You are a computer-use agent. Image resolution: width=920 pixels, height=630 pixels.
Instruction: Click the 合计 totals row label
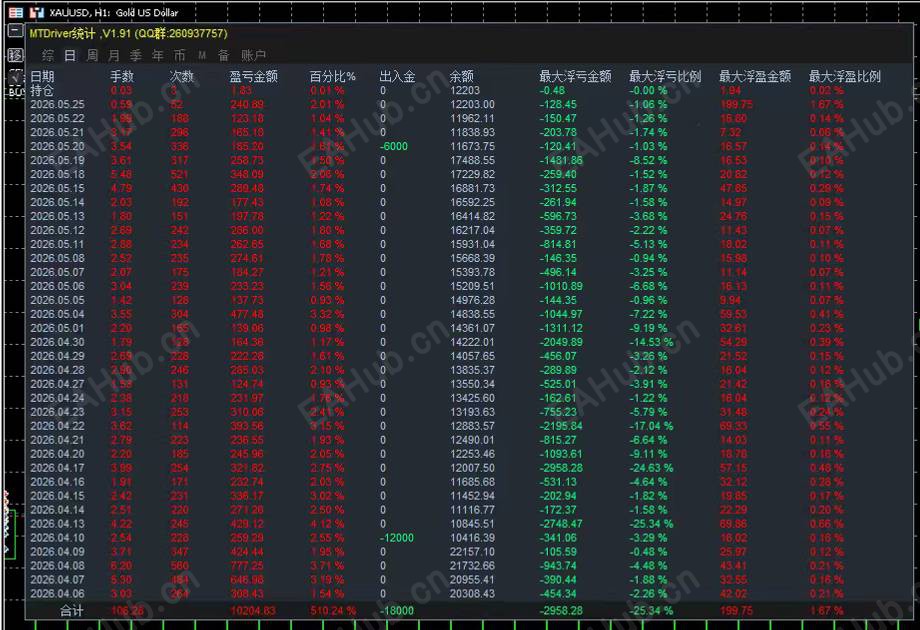coord(72,611)
